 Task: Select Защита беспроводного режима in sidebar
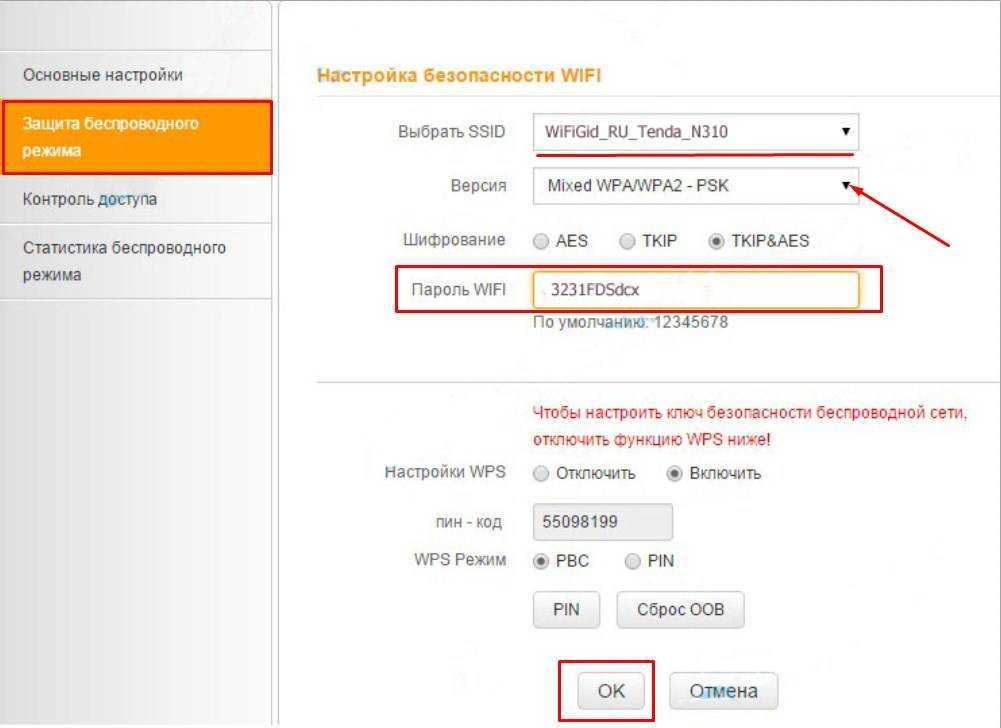click(137, 137)
